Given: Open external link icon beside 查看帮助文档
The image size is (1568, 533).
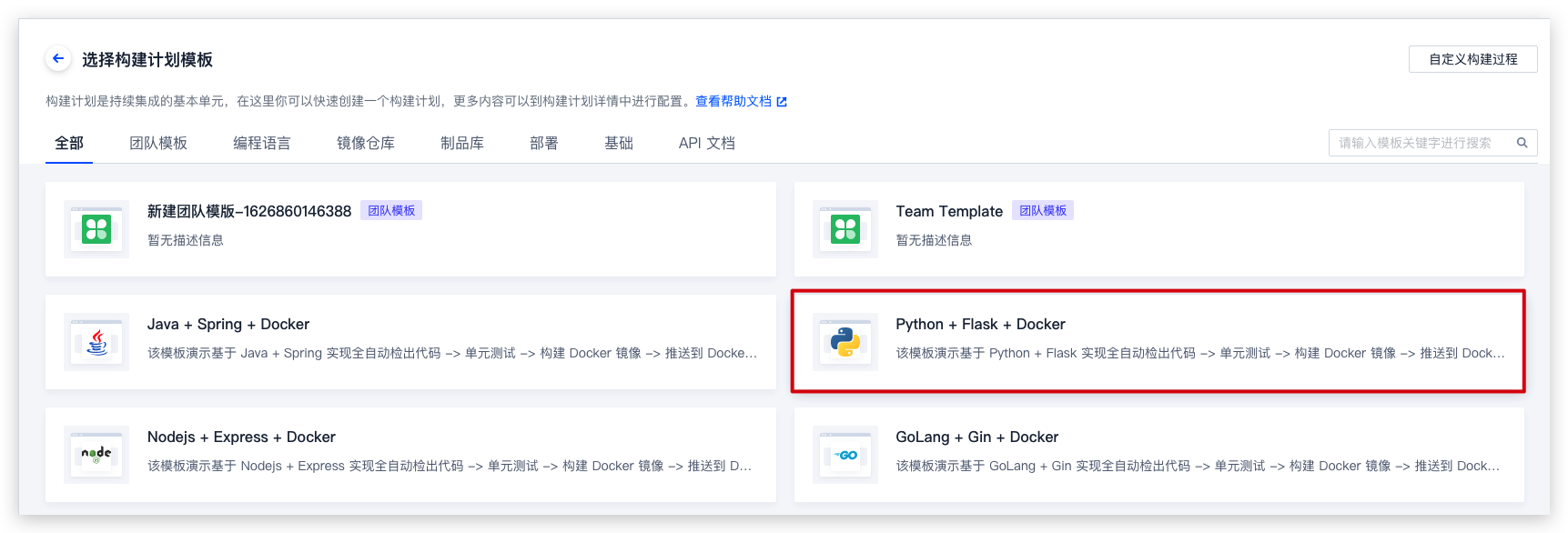Looking at the screenshot, I should pos(782,102).
